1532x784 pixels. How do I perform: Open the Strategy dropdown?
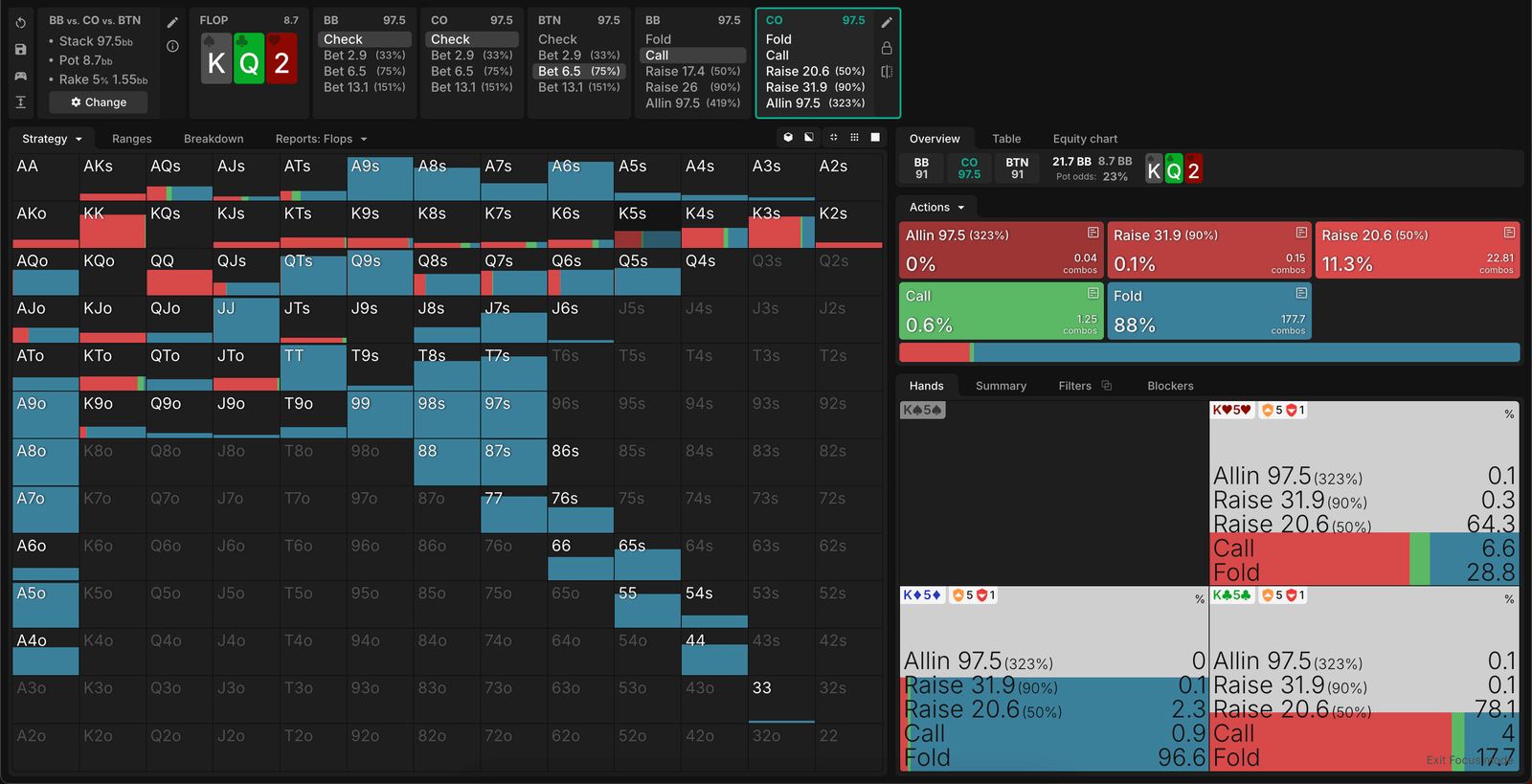pos(52,139)
